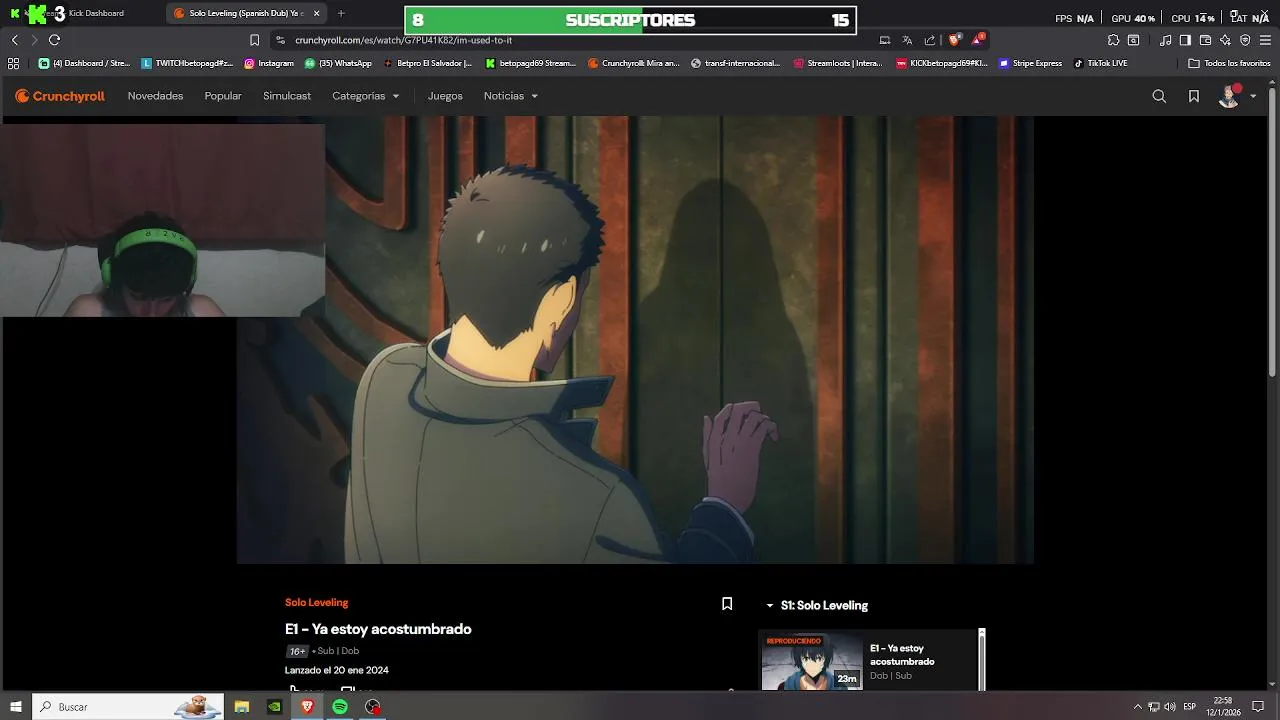Click the screen cast icon in address bar
This screenshot has width=1280, height=720.
pos(885,40)
